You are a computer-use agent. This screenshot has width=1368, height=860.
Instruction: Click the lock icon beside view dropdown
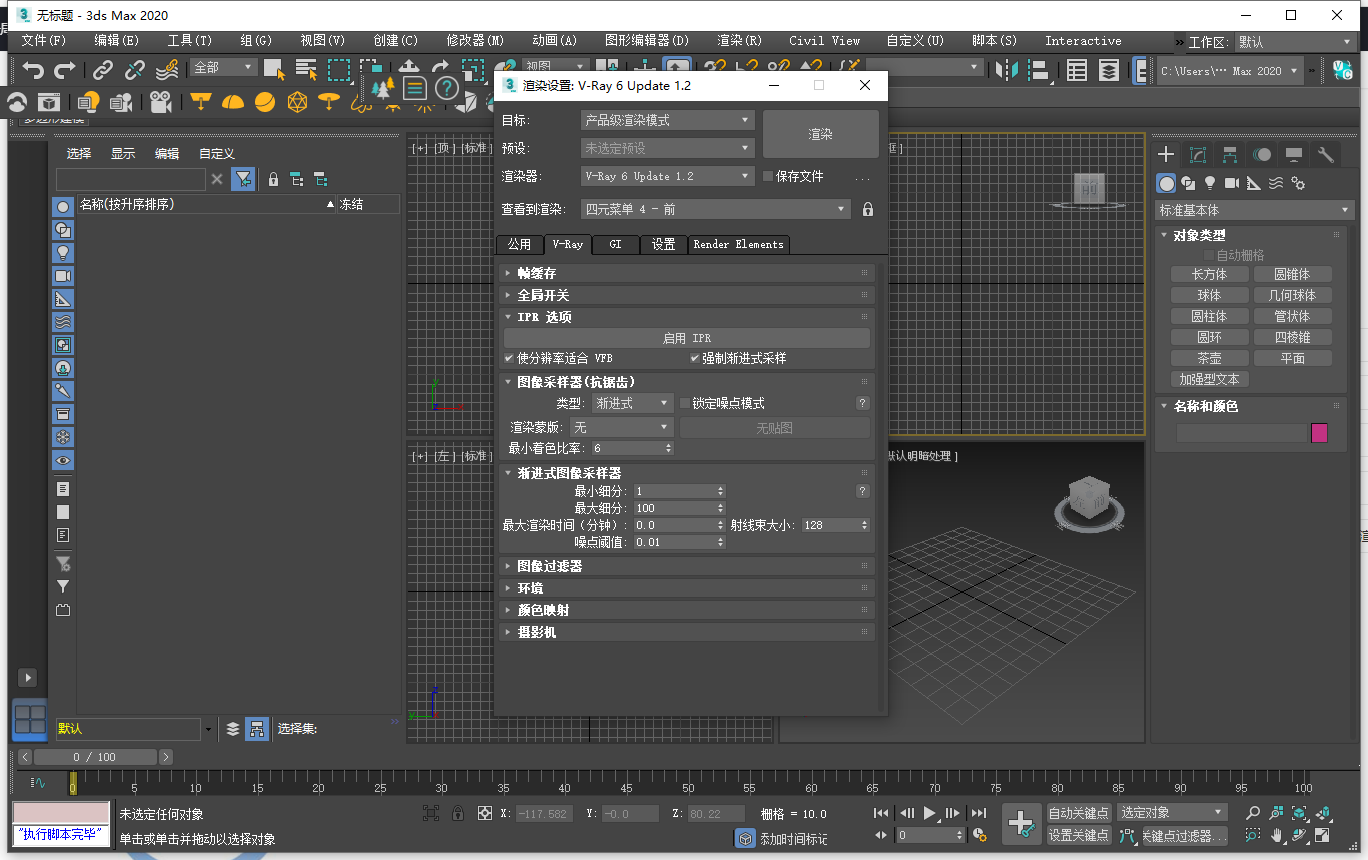(868, 209)
